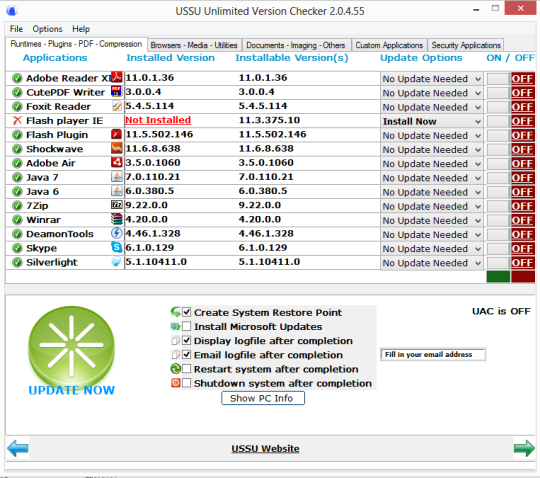
Task: Click the CutePDF Writer application icon
Action: (x=117, y=91)
